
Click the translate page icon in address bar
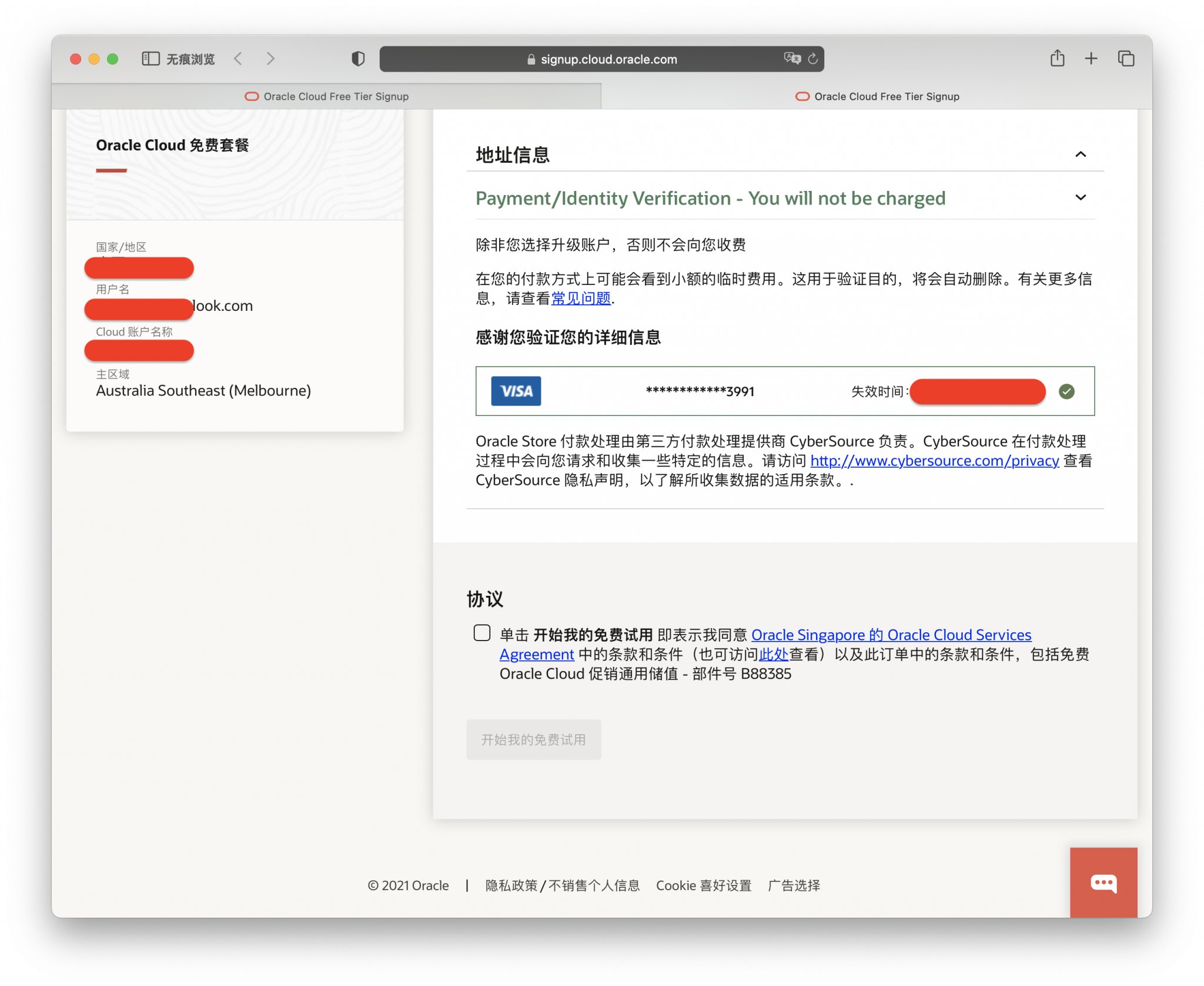pyautogui.click(x=792, y=58)
